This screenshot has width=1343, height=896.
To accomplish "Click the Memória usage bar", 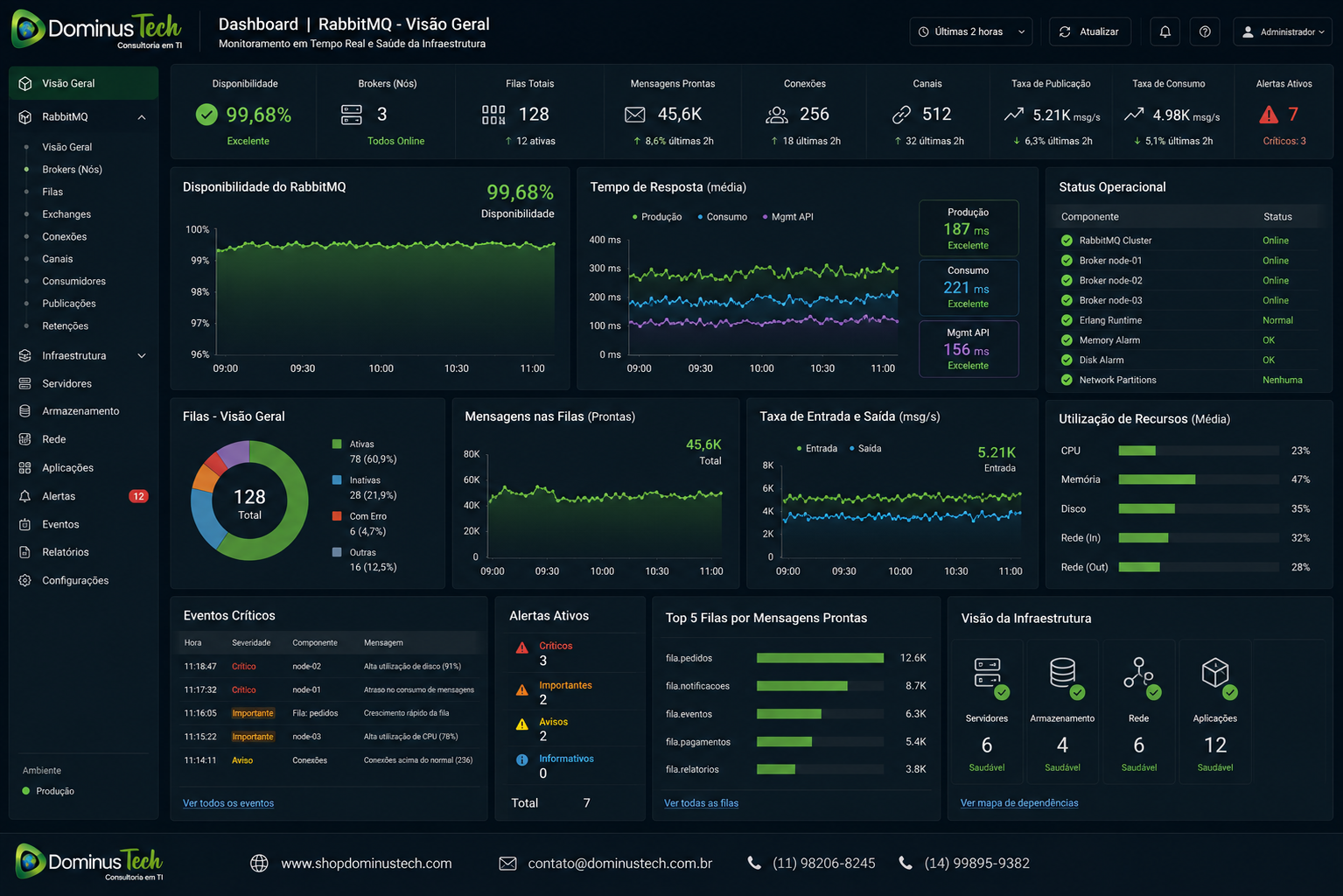I will click(1199, 479).
